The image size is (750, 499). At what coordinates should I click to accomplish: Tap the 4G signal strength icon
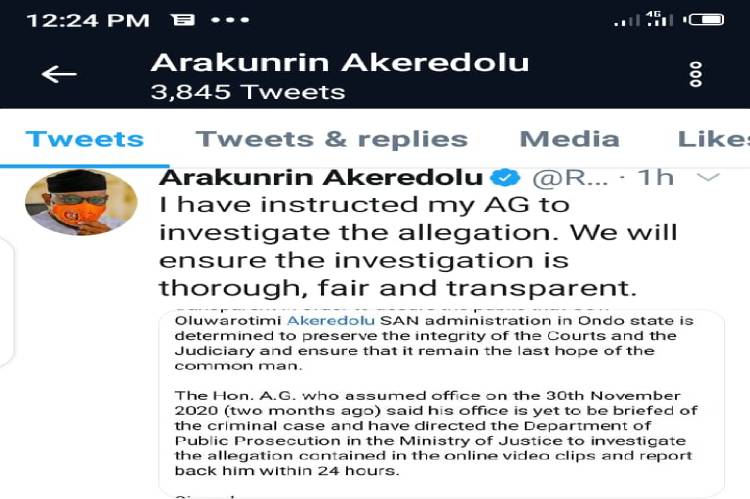660,19
